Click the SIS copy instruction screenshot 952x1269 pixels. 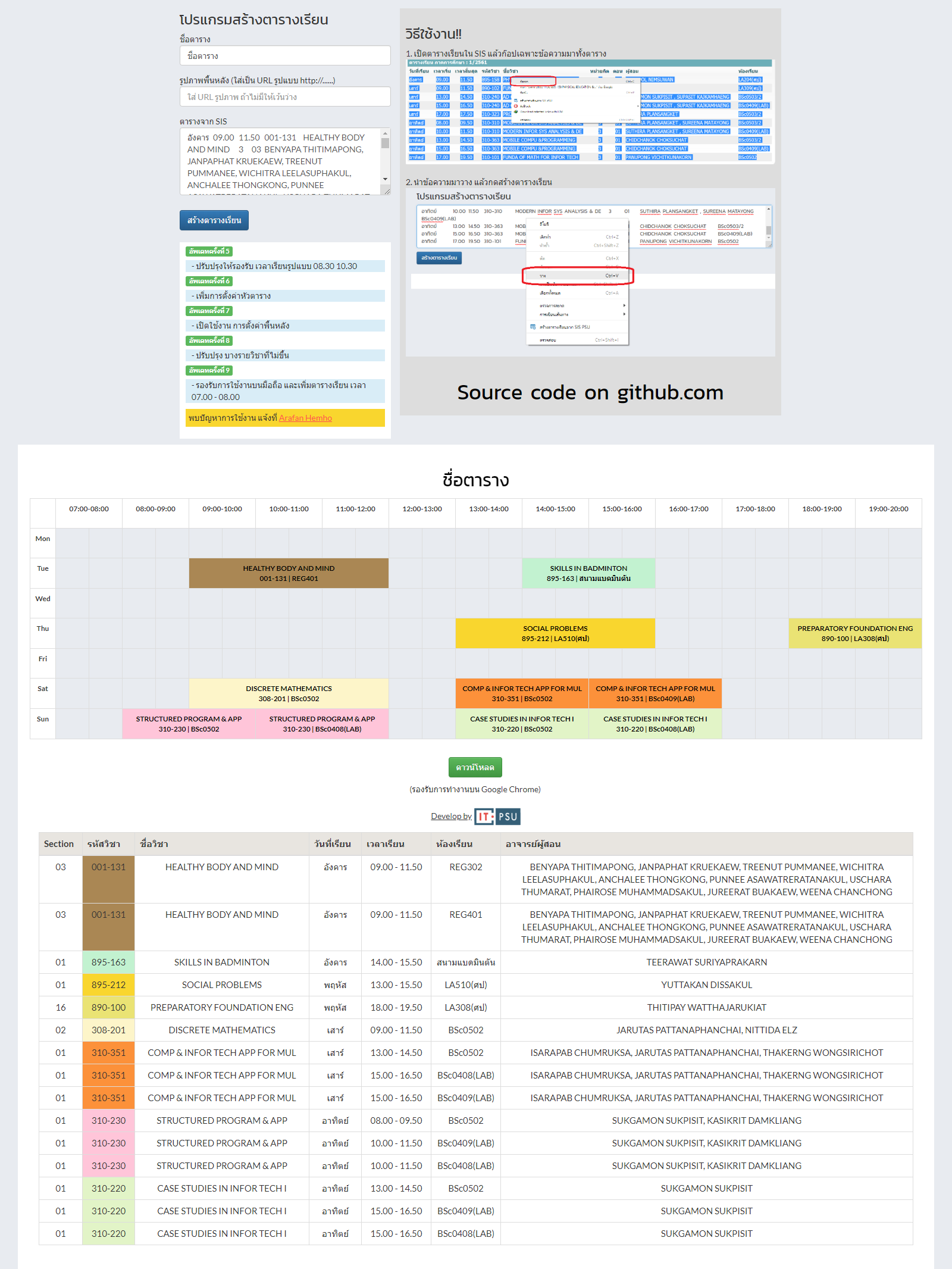[x=590, y=111]
